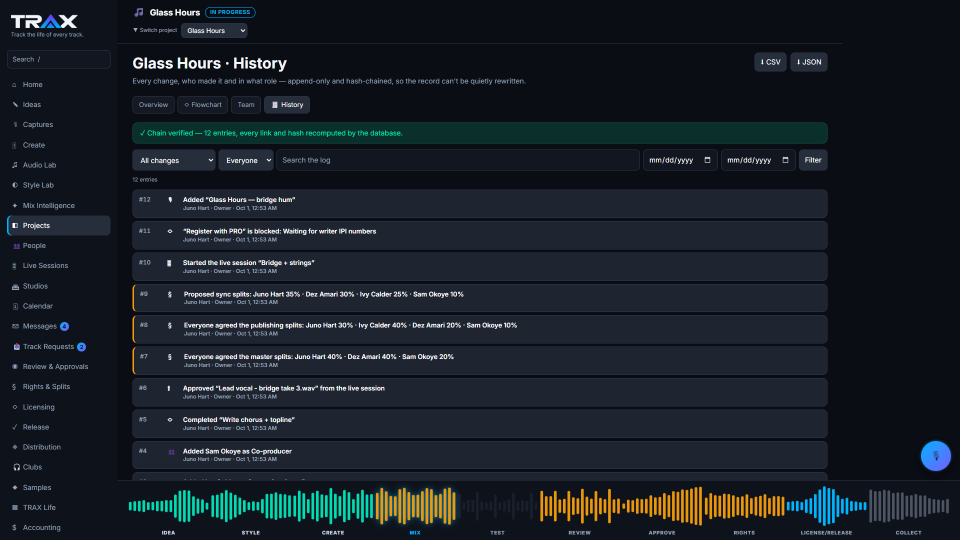This screenshot has width=960, height=540.
Task: Open the Ideas sidebar item
Action: click(58, 105)
